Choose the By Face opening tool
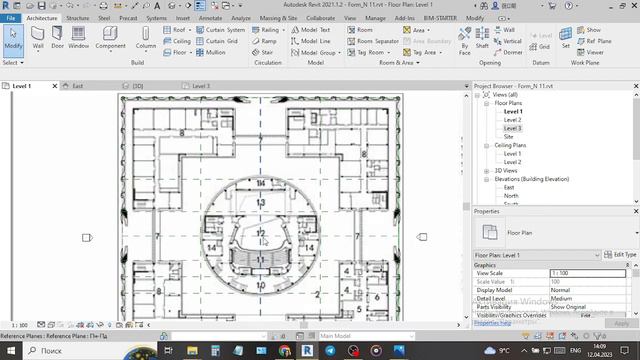 coord(464,41)
